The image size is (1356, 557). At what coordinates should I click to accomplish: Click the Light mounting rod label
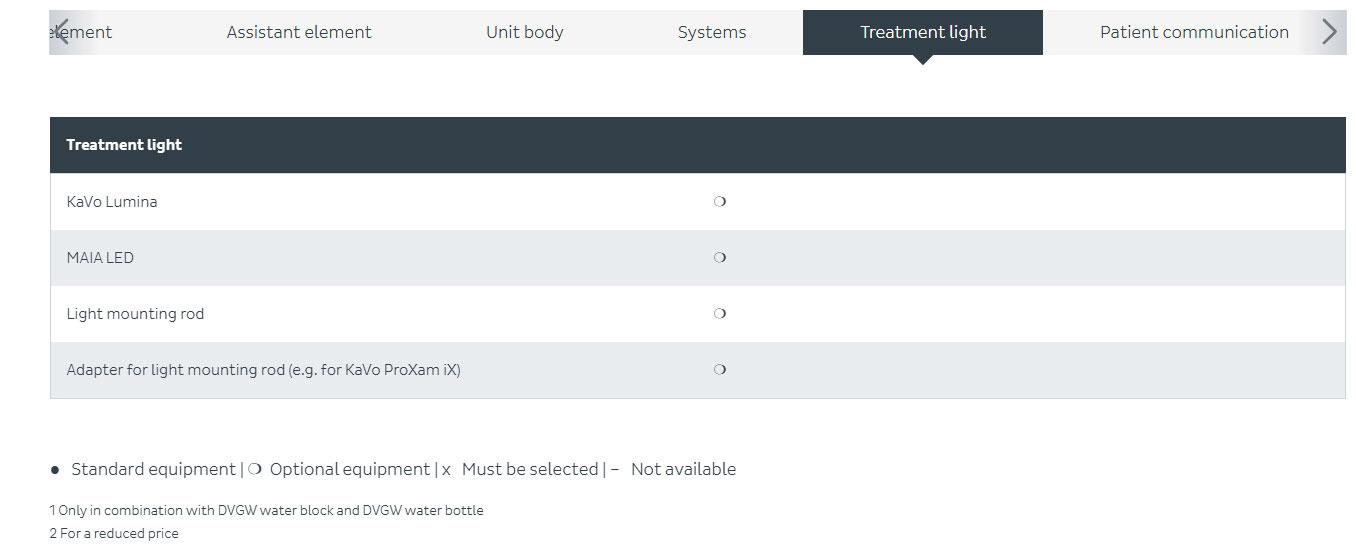(135, 314)
